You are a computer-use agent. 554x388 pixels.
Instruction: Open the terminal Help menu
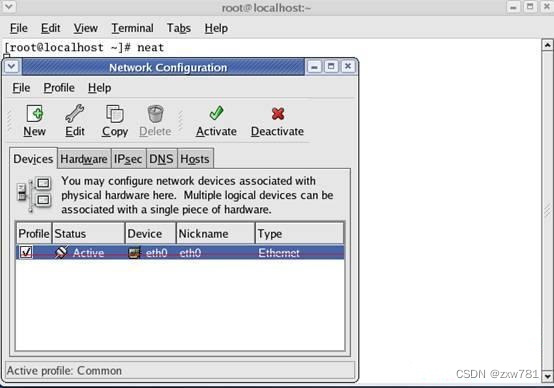tap(216, 28)
